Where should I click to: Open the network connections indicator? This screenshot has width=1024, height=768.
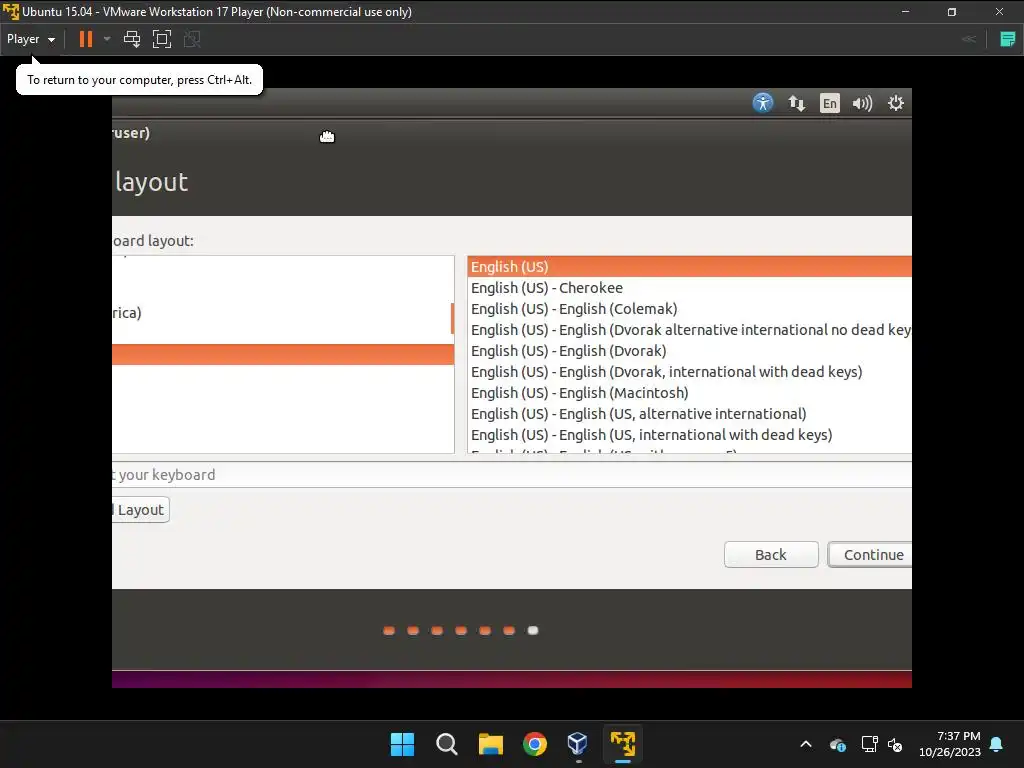coord(796,103)
